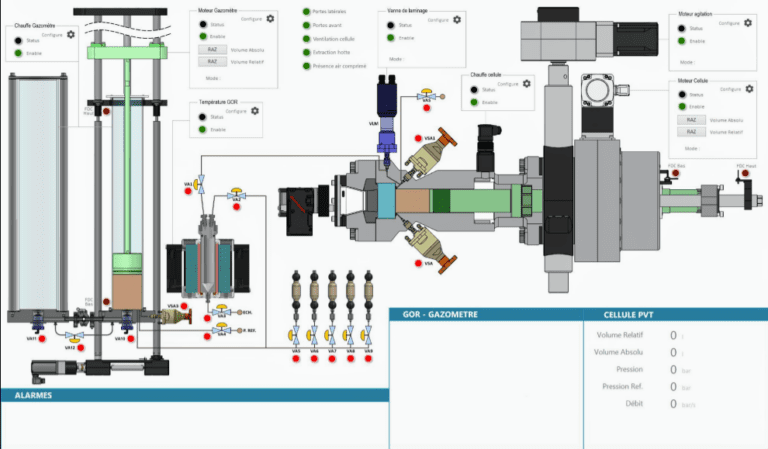
Task: Toggle Enable for Chauffe cellule
Action: tap(474, 102)
